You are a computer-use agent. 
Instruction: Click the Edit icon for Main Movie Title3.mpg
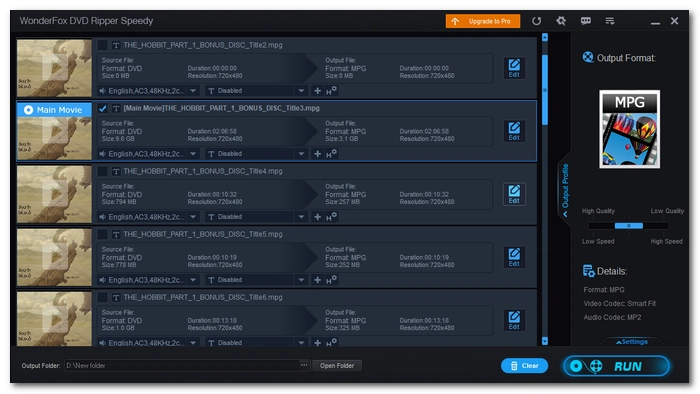click(514, 131)
